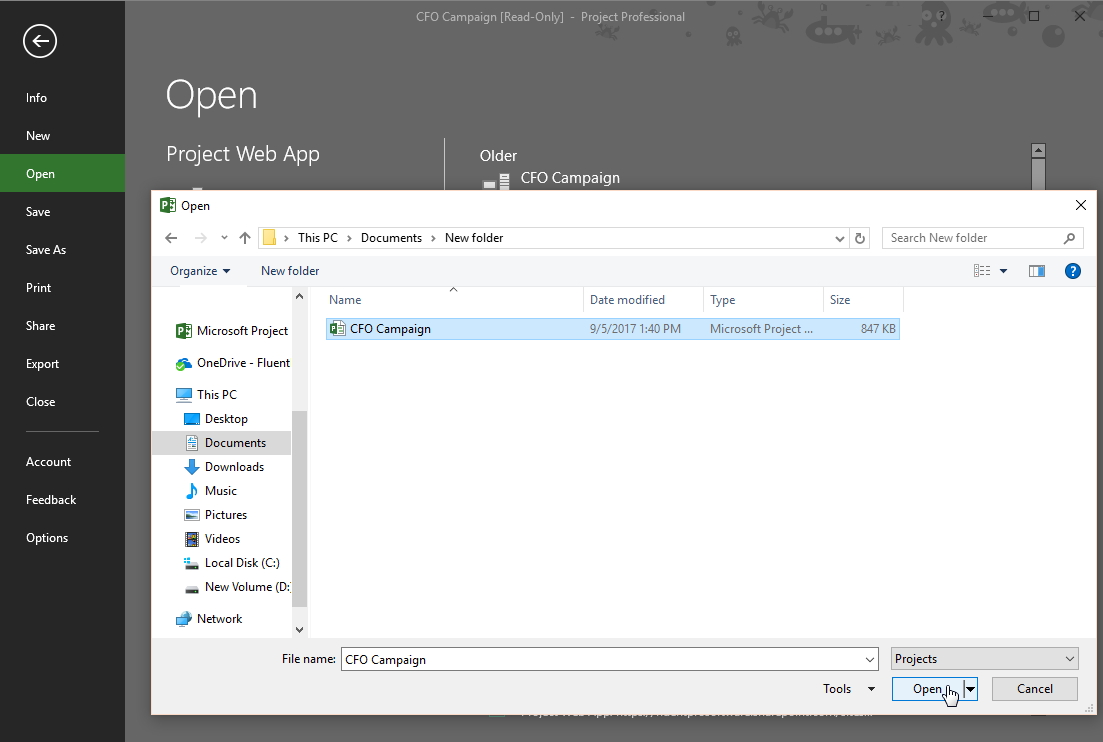This screenshot has height=742, width=1103.
Task: Open the Desktop folder
Action: click(x=215, y=418)
